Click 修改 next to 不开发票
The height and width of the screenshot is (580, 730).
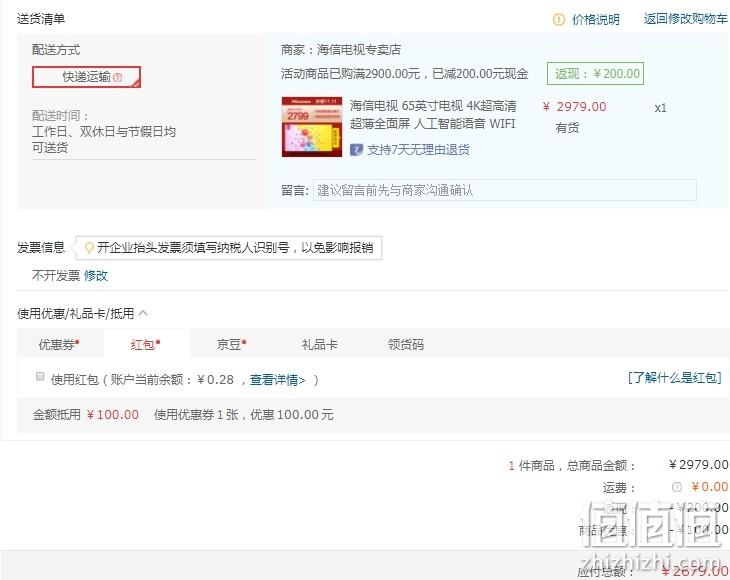click(96, 276)
